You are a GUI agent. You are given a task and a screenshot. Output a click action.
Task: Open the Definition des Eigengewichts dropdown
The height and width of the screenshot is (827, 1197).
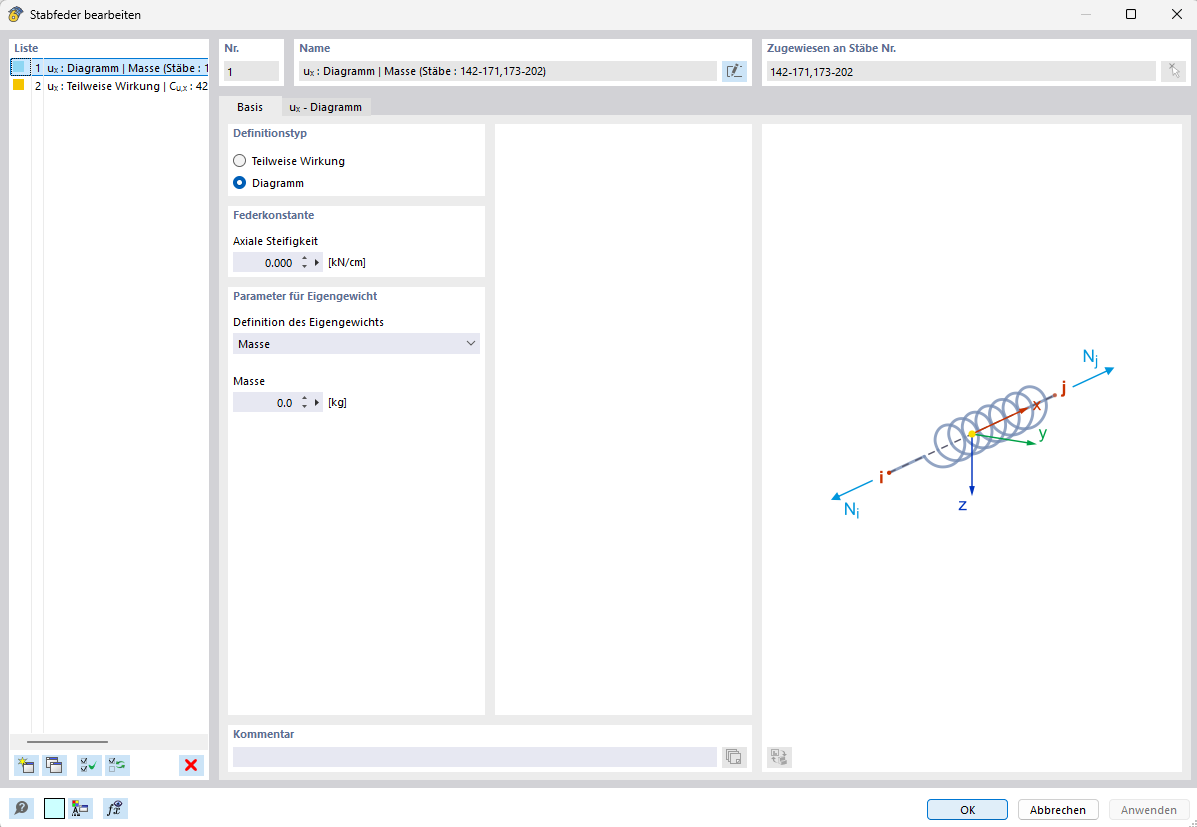click(356, 344)
